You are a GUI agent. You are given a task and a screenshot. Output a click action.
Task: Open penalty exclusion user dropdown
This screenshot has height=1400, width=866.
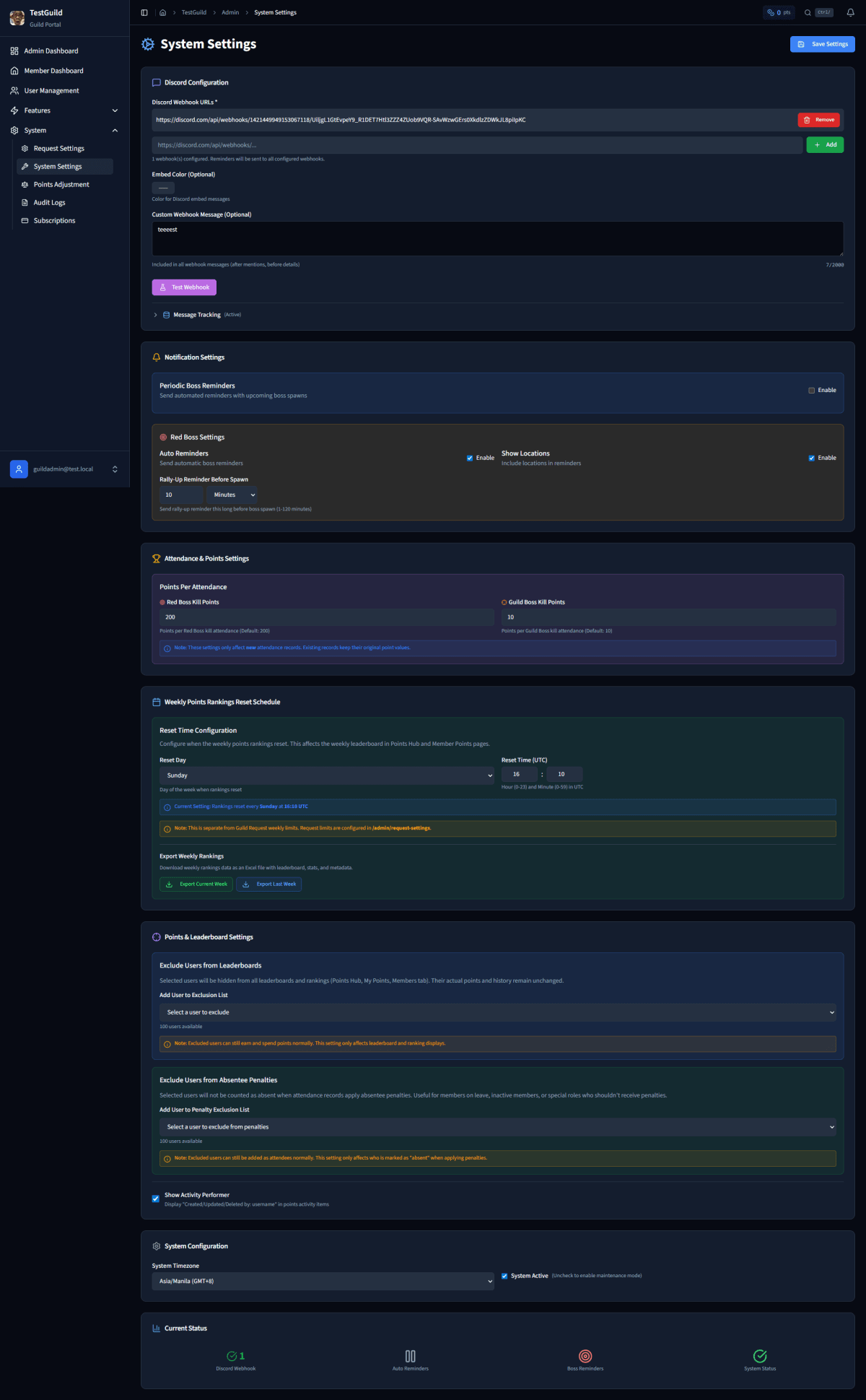(498, 1127)
